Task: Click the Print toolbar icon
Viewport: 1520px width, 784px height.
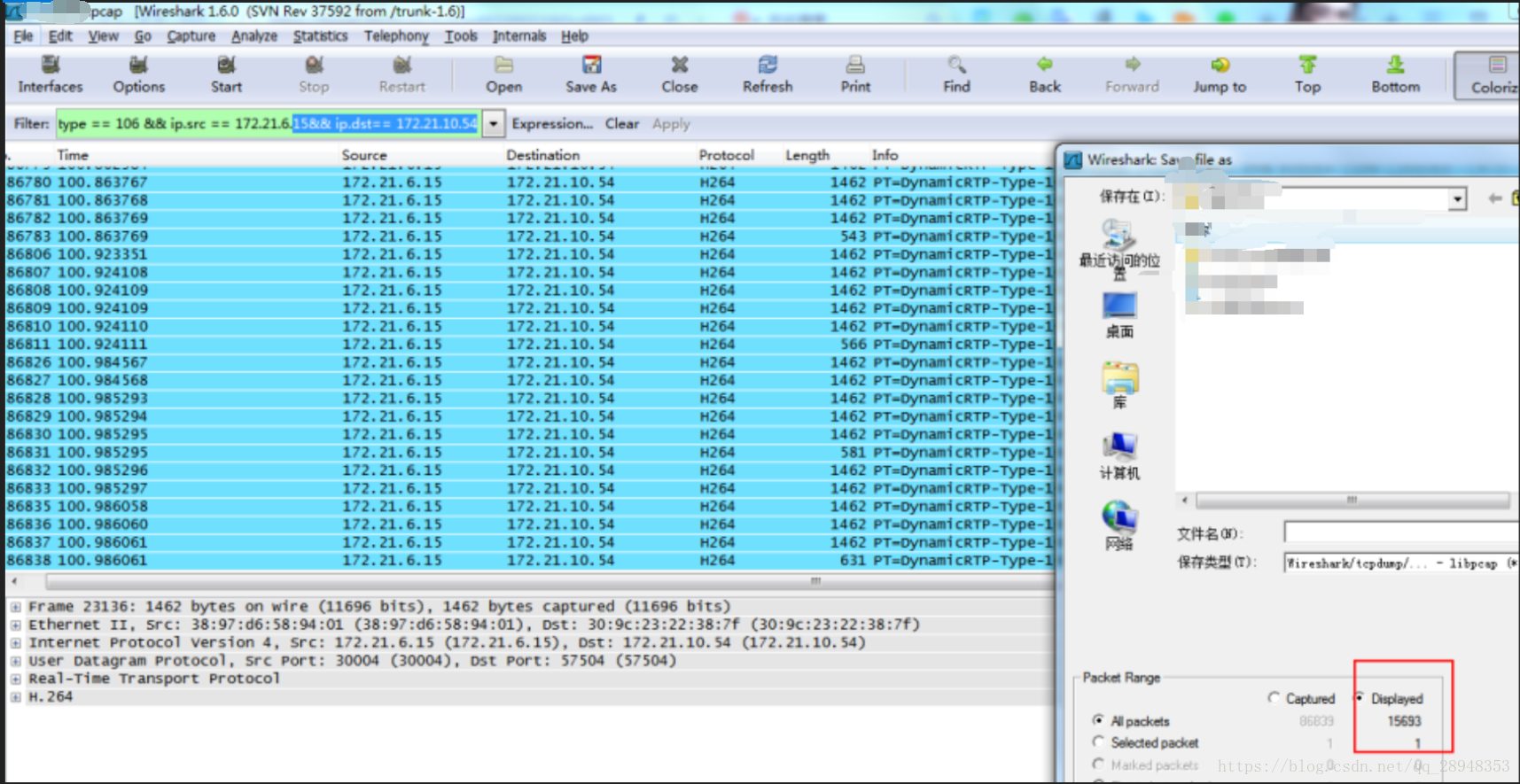Action: click(855, 74)
